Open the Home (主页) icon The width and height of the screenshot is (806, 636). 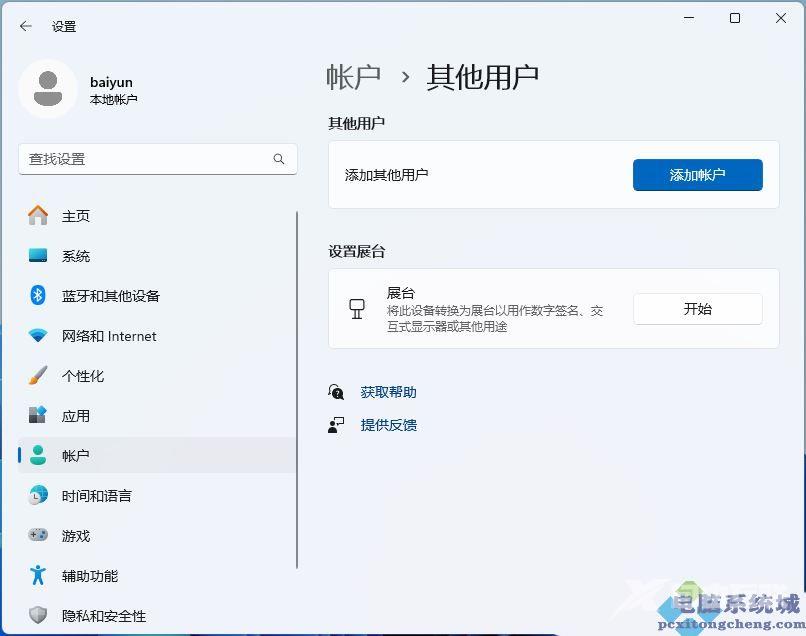tap(38, 215)
